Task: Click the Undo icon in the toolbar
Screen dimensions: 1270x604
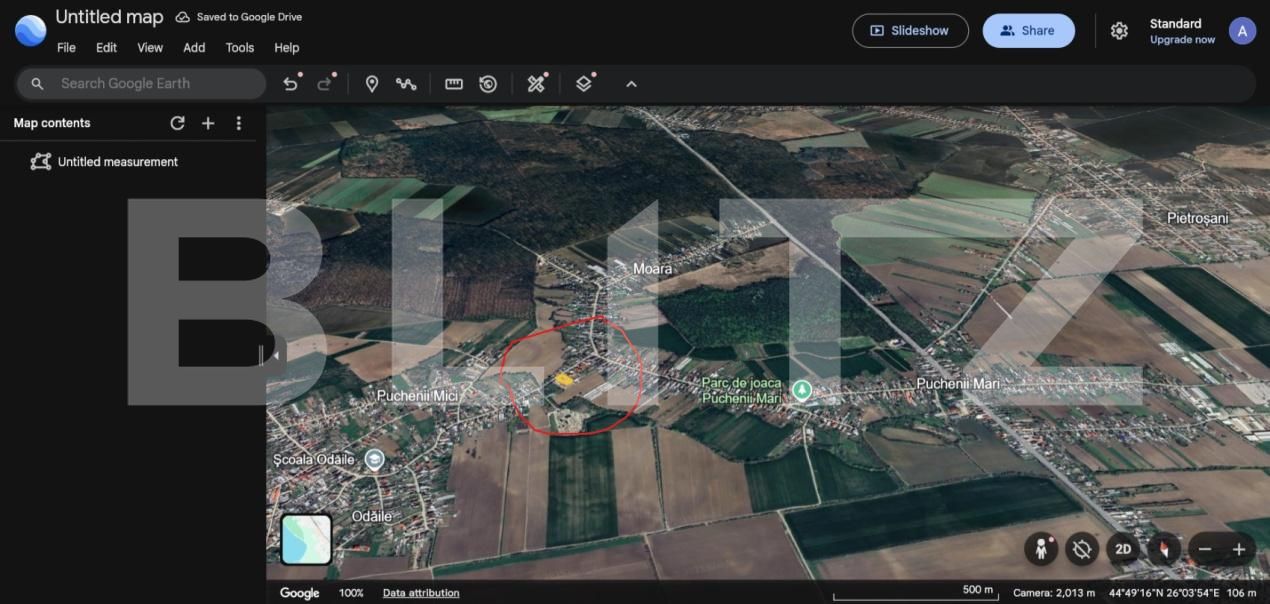Action: (290, 83)
